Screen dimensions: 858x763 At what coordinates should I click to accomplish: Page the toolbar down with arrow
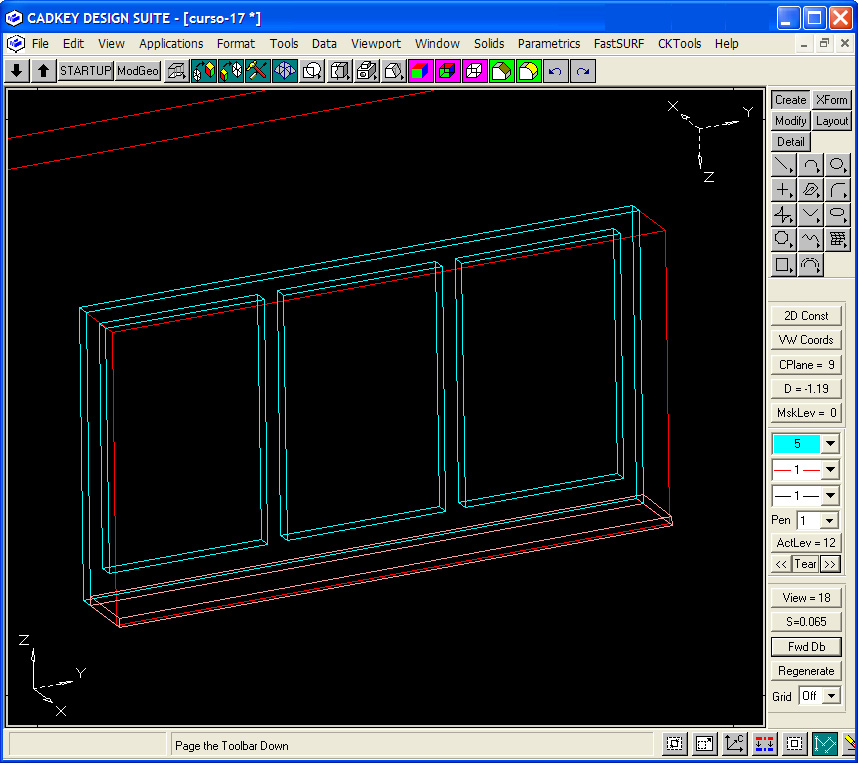(x=17, y=71)
